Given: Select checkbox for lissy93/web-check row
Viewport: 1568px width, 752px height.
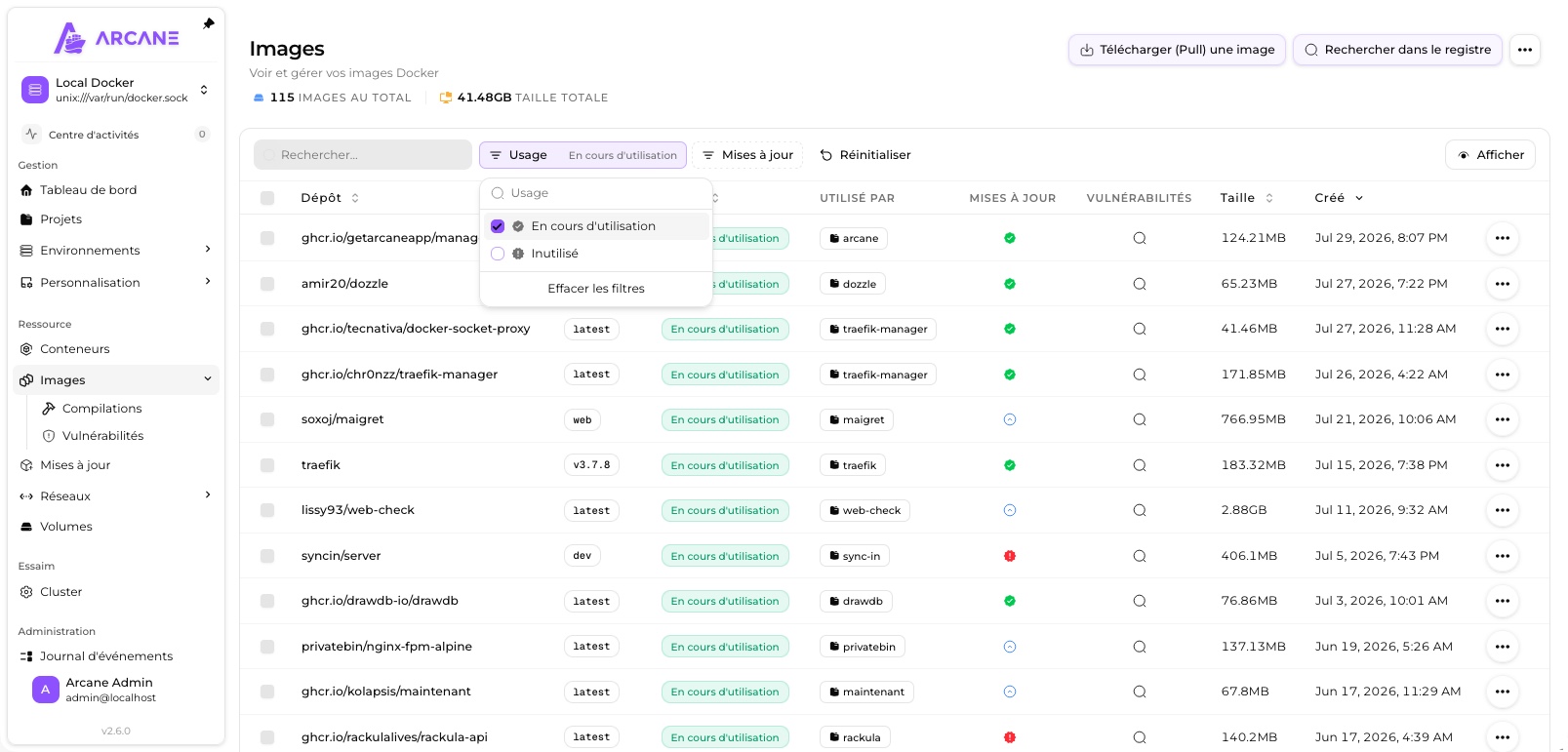Looking at the screenshot, I should coord(267,510).
